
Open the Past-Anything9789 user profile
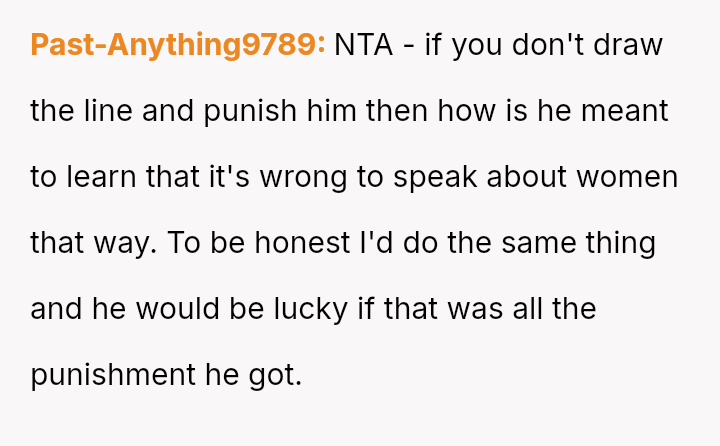[178, 46]
